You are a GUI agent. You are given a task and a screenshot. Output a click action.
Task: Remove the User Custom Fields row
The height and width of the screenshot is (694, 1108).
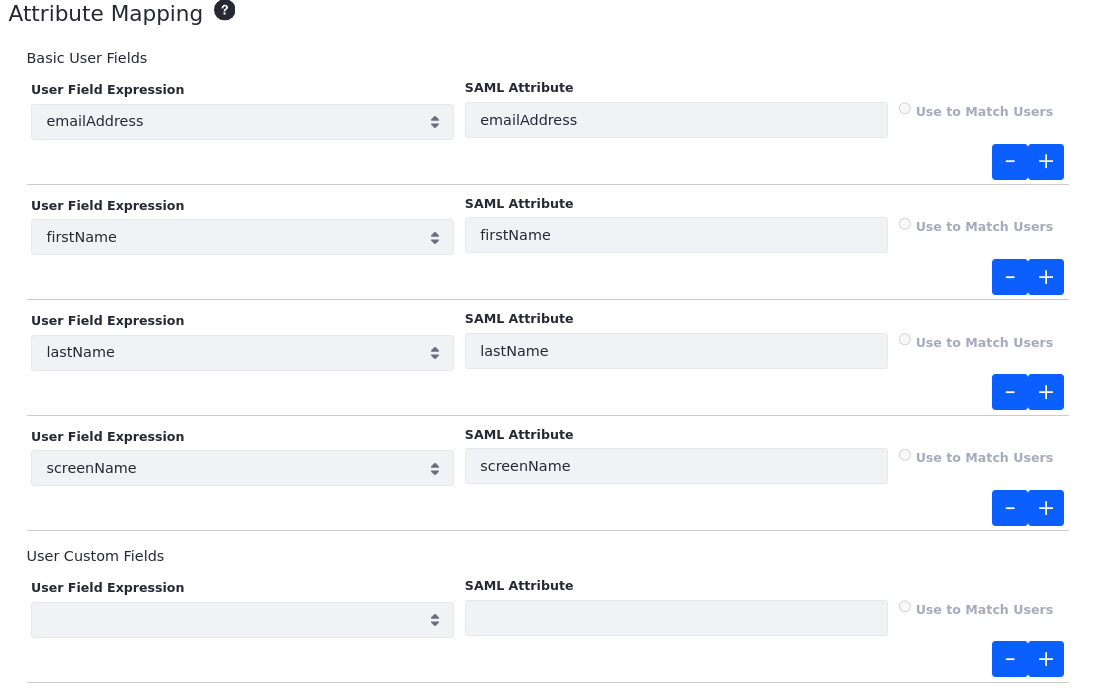[x=1010, y=659]
